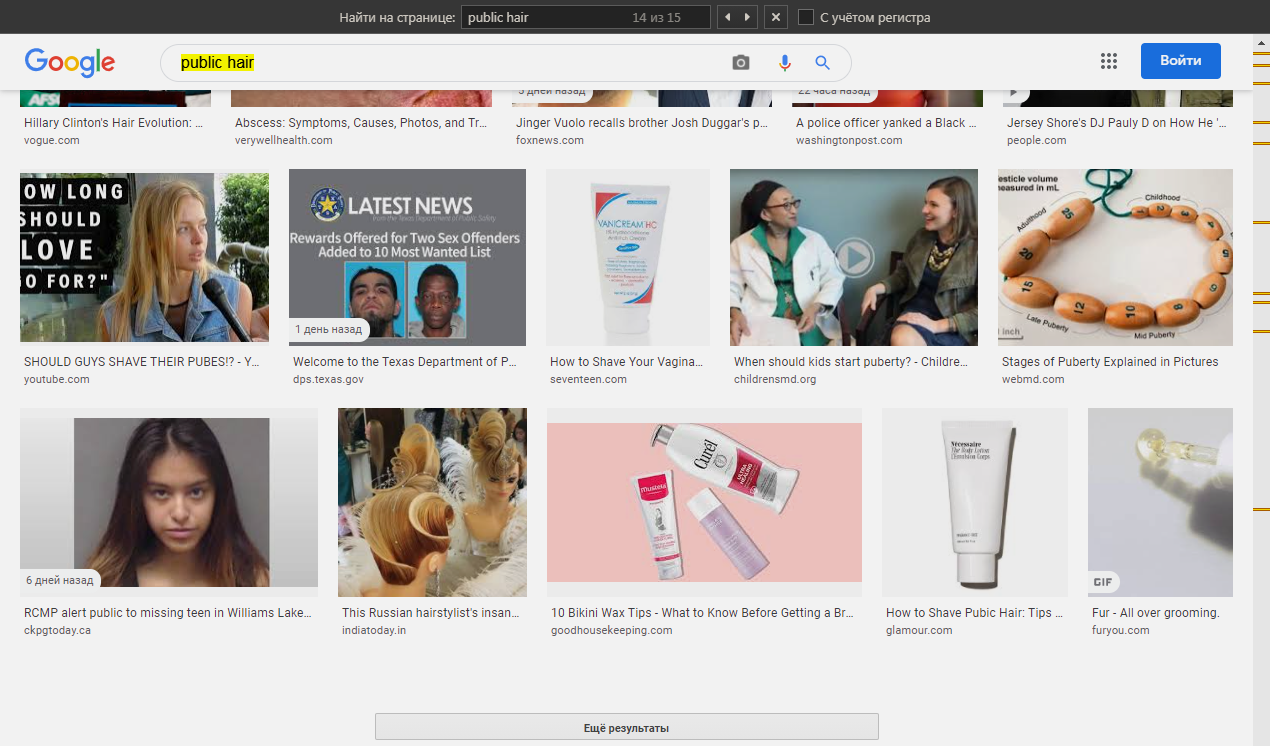Click the Google search box
This screenshot has width=1270, height=746.
coord(505,63)
